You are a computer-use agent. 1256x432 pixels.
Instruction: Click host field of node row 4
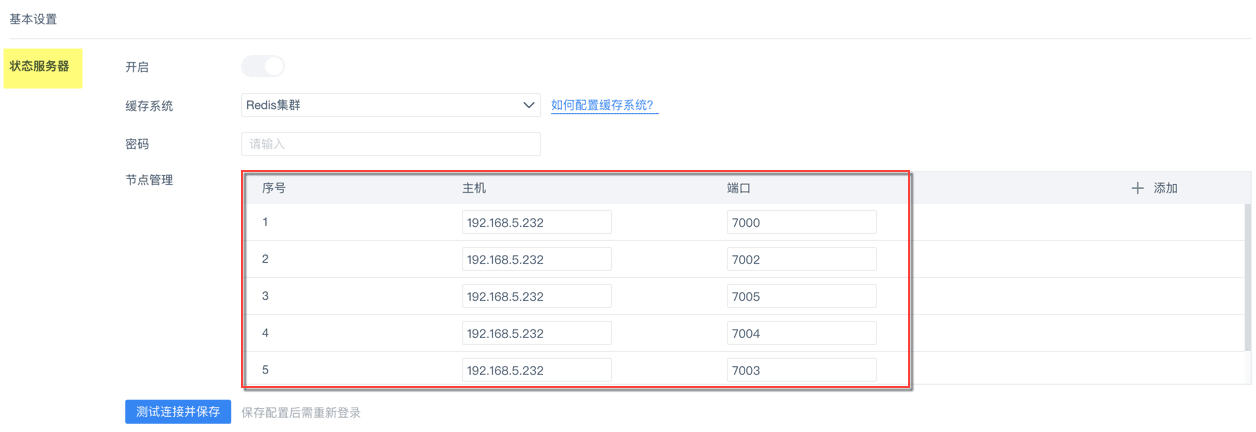(x=536, y=333)
